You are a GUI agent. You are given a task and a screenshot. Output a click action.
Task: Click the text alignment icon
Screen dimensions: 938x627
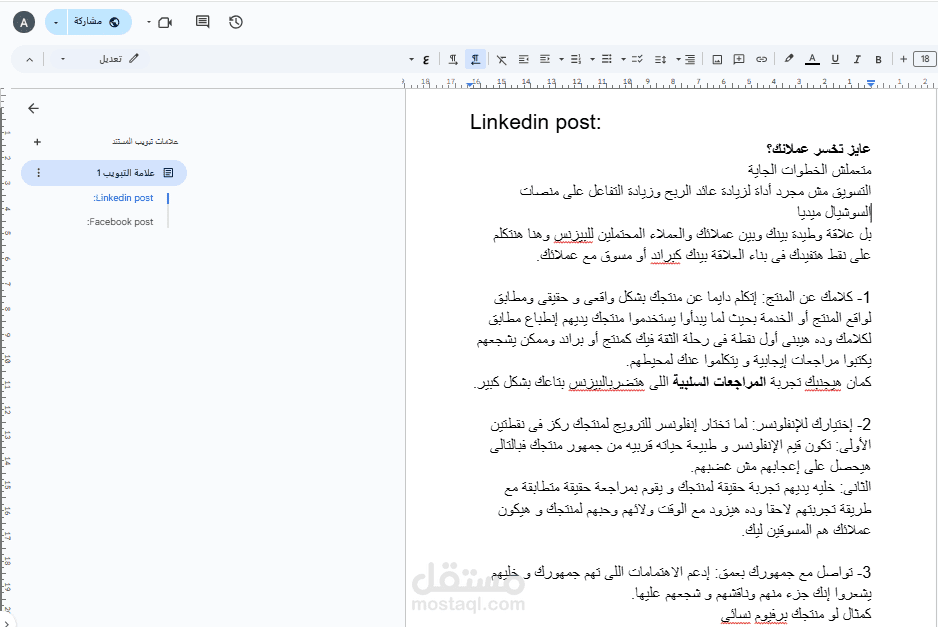(x=690, y=59)
